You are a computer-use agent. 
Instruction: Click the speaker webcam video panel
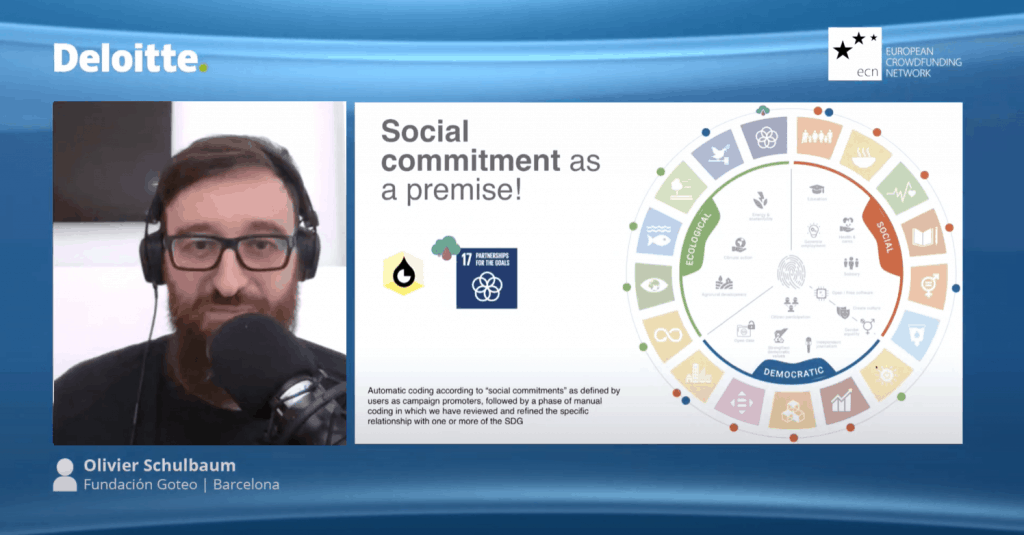coord(200,272)
